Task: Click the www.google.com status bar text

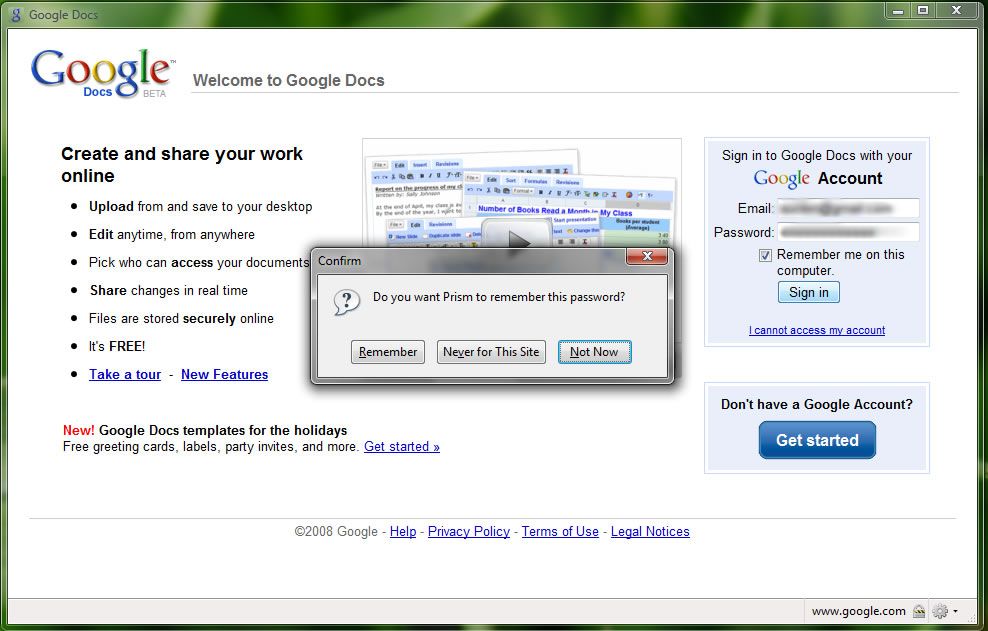Action: click(x=858, y=611)
